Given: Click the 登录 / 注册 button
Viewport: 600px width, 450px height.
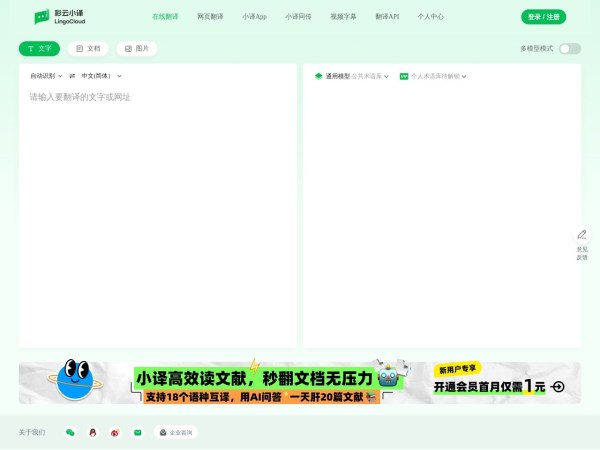Looking at the screenshot, I should pyautogui.click(x=543, y=17).
